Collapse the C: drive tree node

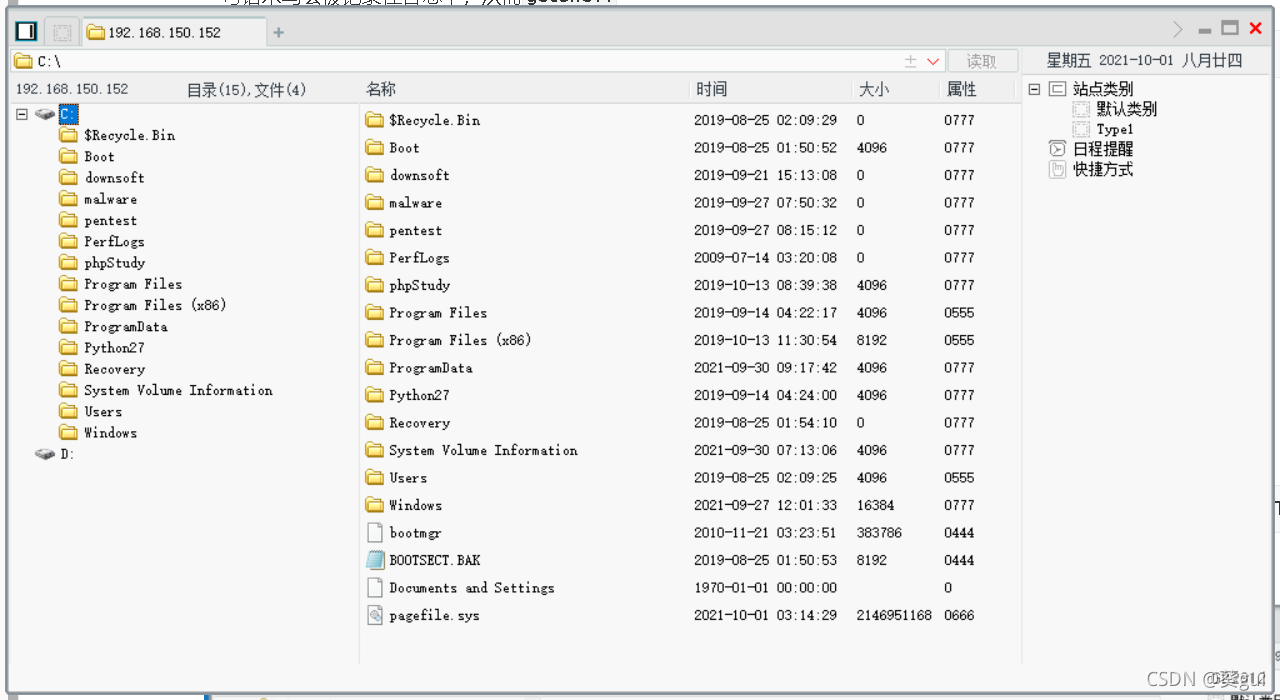(22, 114)
